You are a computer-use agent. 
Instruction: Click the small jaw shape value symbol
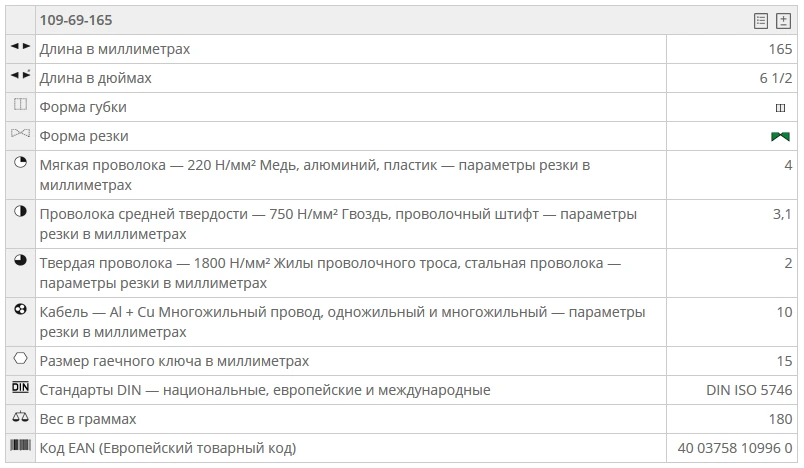point(780,108)
